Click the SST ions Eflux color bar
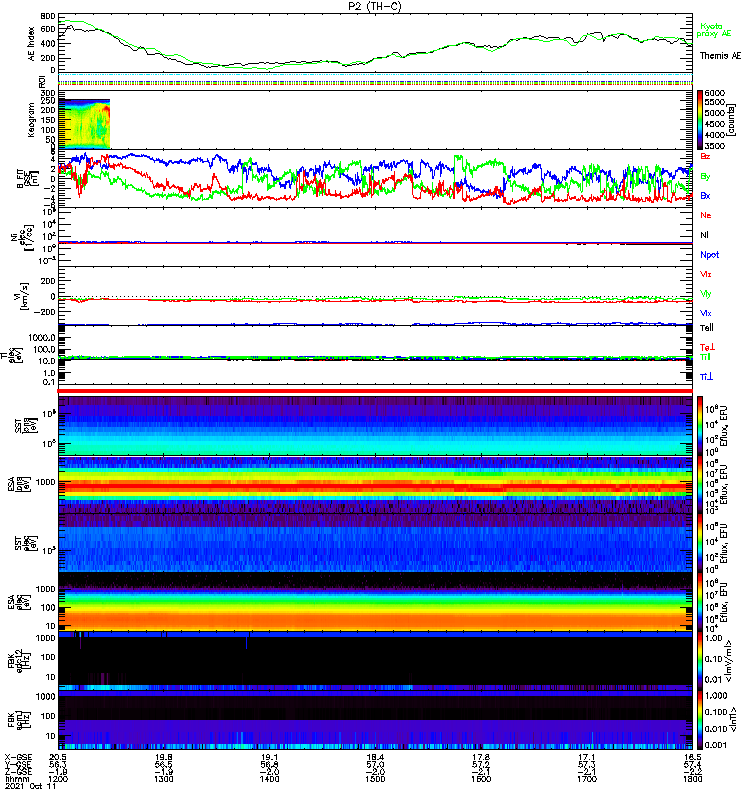Screen dimensions: 750x800 (x=700, y=426)
